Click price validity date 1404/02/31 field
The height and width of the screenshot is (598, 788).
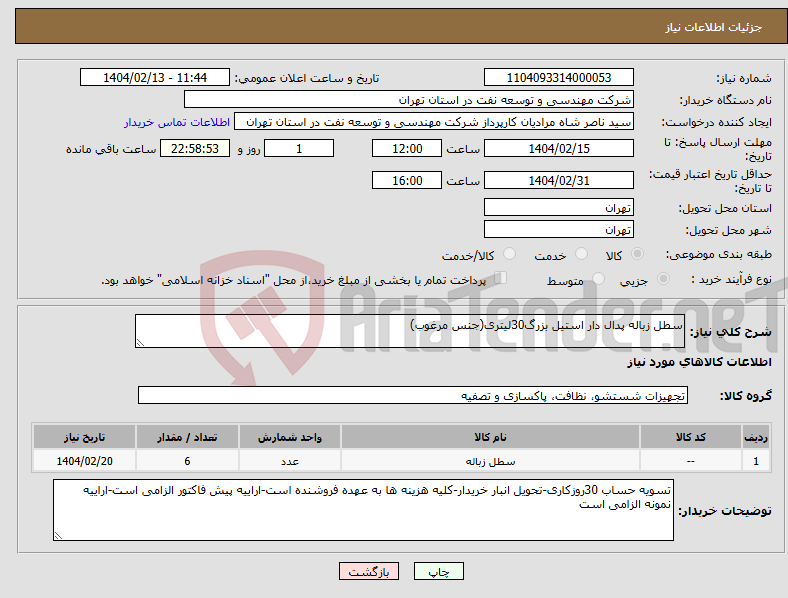click(558, 180)
